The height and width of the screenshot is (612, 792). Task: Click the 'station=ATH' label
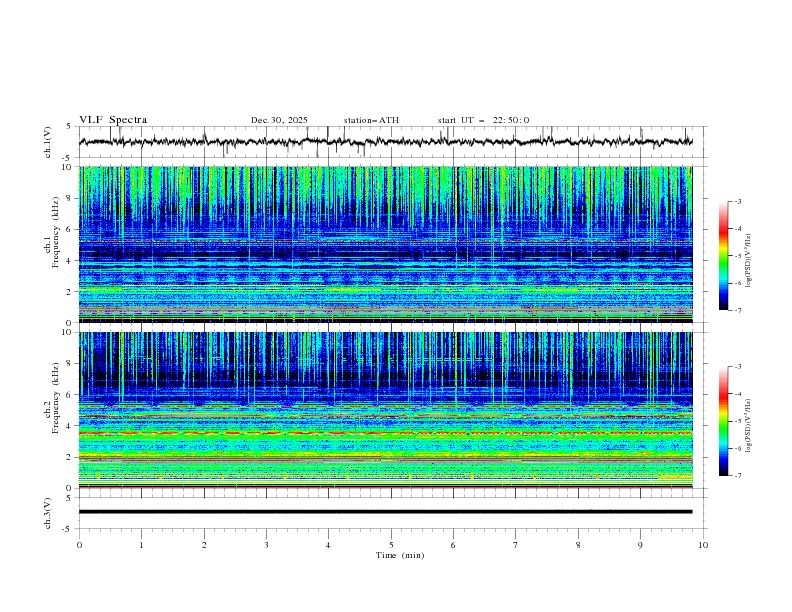[x=371, y=120]
